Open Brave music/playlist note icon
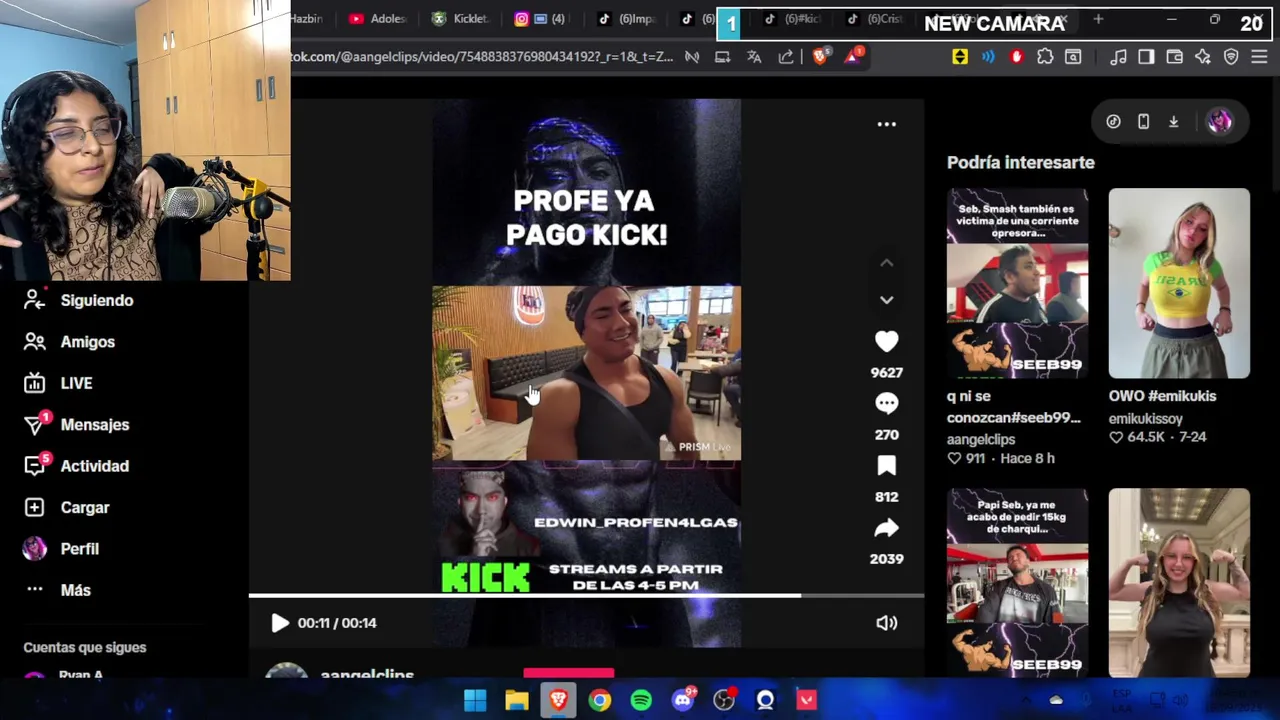1280x720 pixels. click(1119, 57)
